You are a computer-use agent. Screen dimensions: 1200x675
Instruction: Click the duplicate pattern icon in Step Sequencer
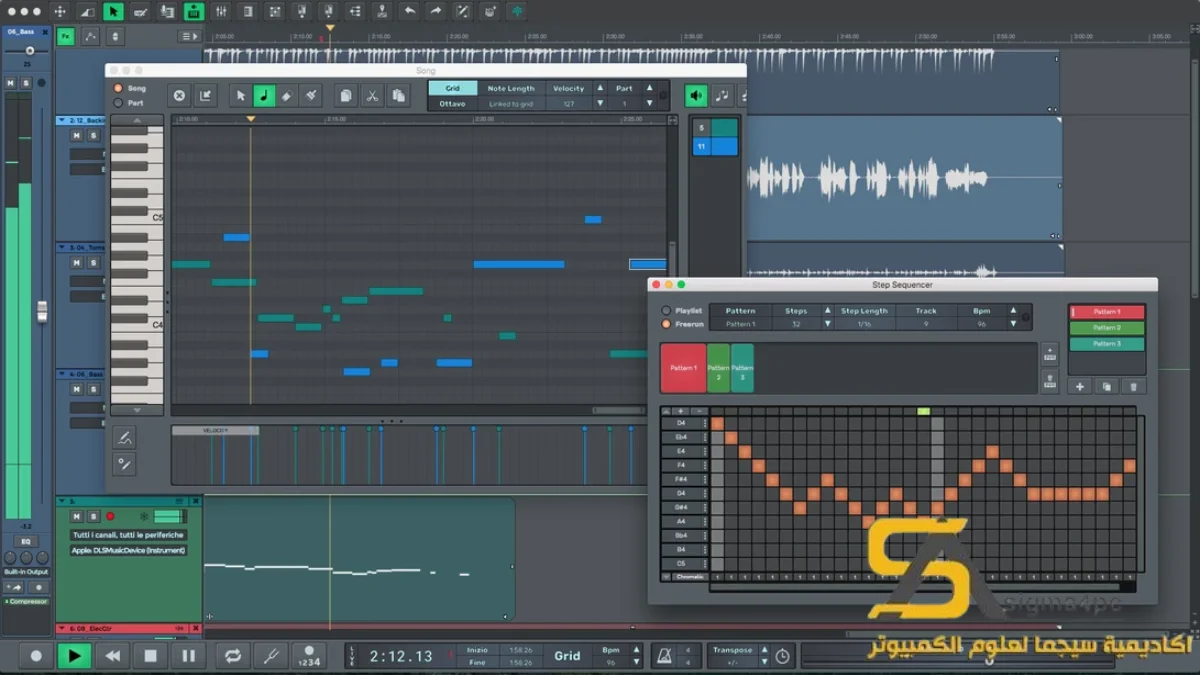[x=1106, y=386]
